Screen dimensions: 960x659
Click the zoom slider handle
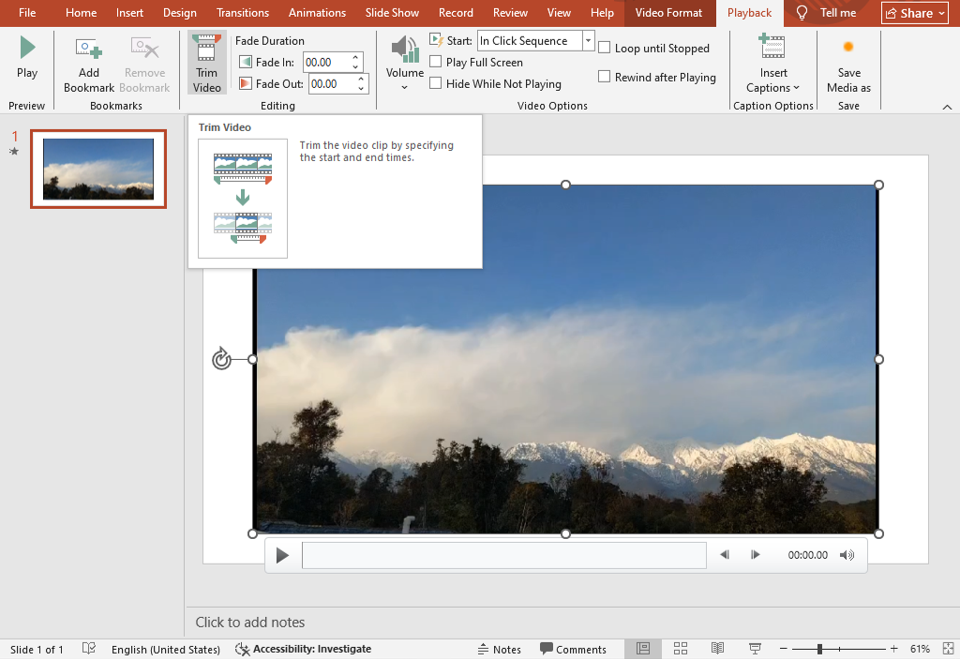(x=819, y=649)
